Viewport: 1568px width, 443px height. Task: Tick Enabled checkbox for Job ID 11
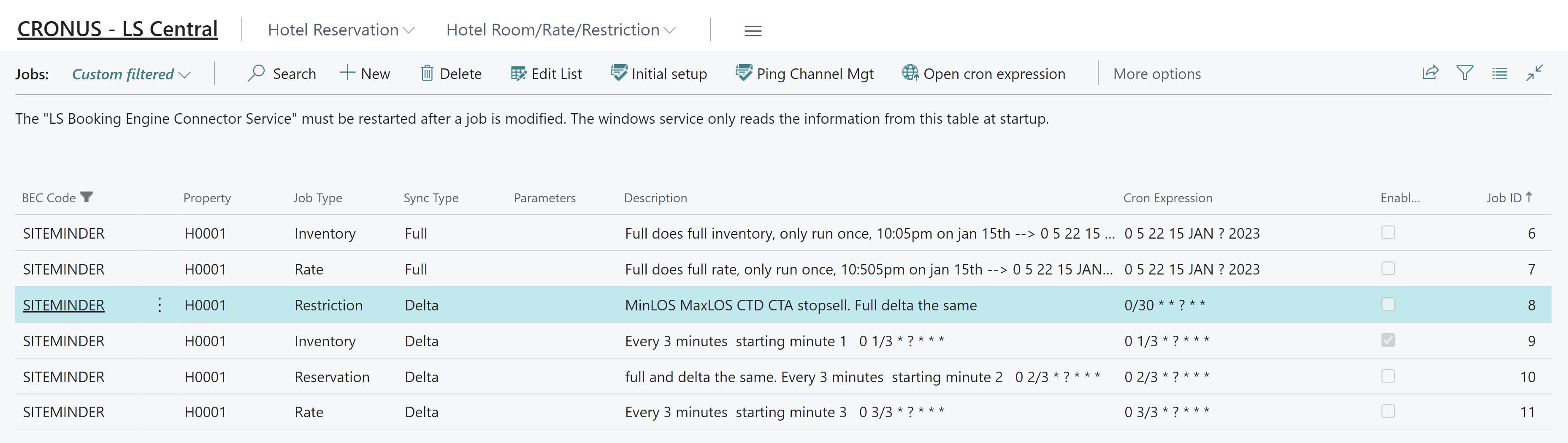(1388, 412)
